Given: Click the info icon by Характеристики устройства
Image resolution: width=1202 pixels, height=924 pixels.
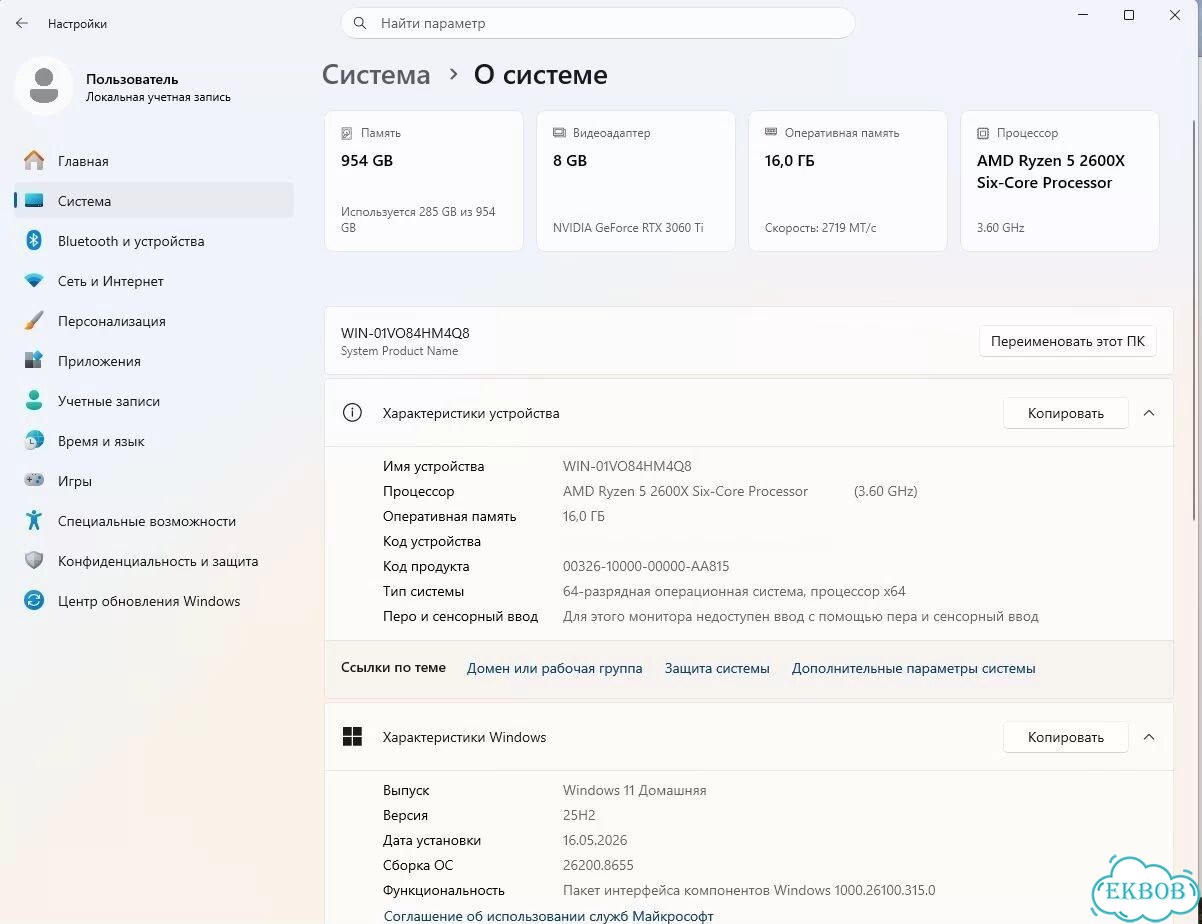Looking at the screenshot, I should (x=352, y=413).
